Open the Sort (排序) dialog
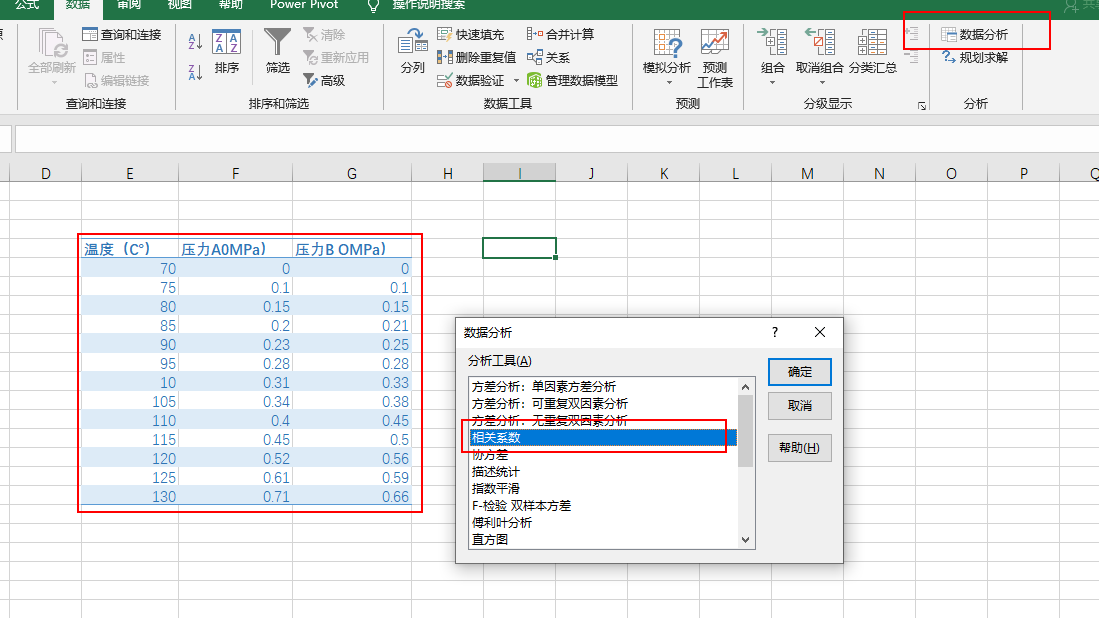The image size is (1099, 618). click(x=226, y=51)
